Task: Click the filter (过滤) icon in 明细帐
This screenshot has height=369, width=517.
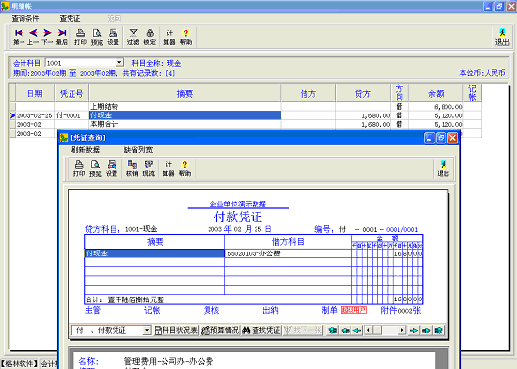Action: [x=133, y=37]
